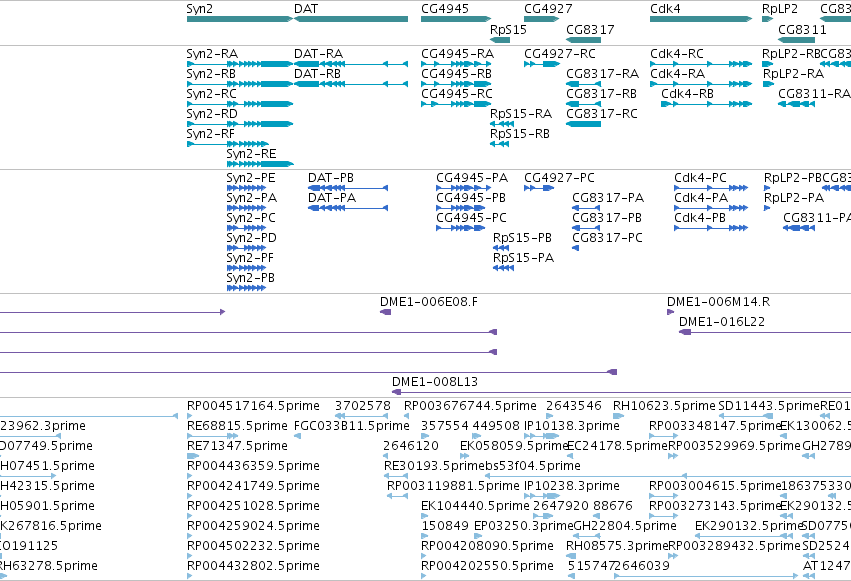Screen dimensions: 851x581
Task: Select the DAT gene bar
Action: click(351, 19)
